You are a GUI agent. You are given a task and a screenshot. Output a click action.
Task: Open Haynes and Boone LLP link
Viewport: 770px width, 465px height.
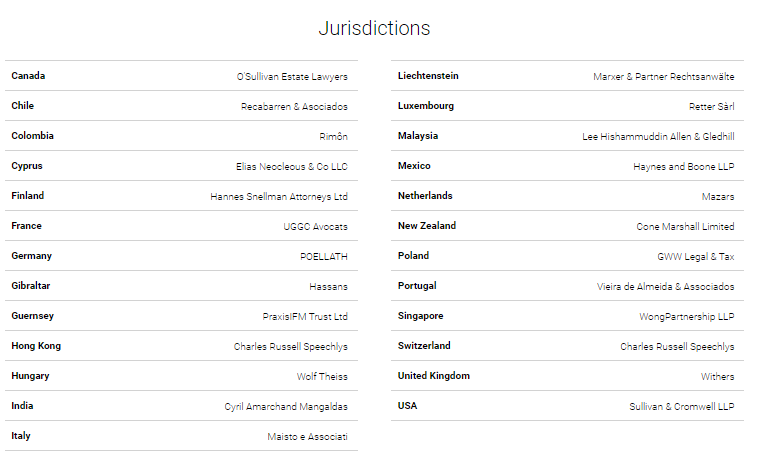683,166
